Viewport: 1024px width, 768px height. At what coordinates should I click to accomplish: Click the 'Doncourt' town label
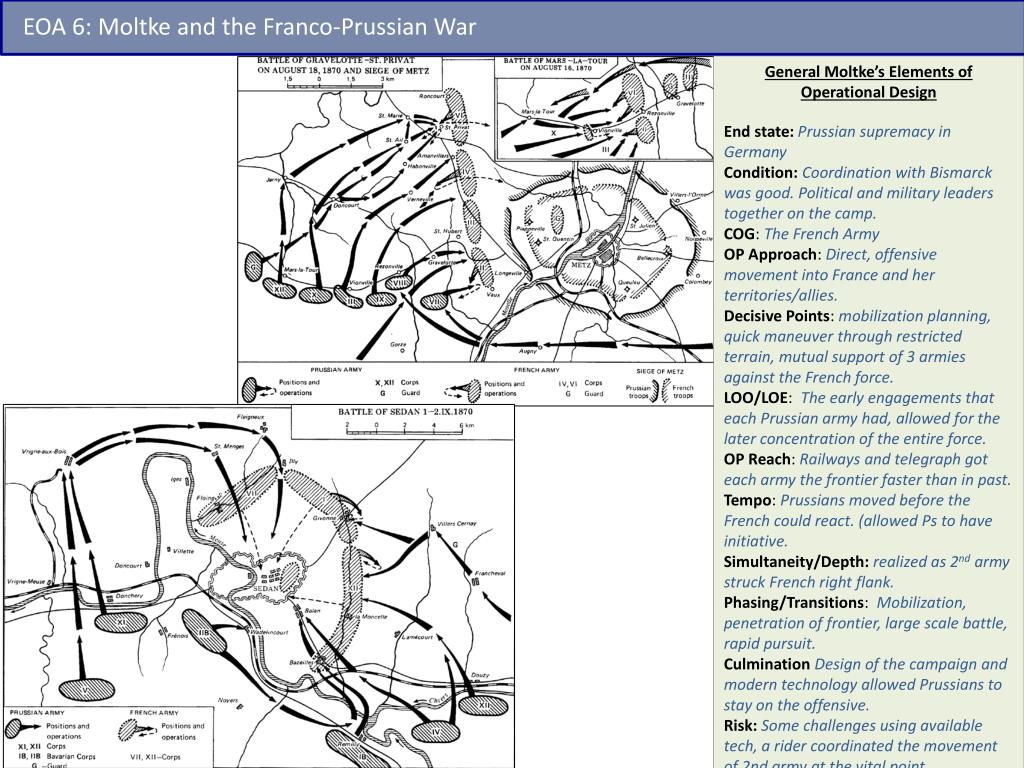pos(346,206)
